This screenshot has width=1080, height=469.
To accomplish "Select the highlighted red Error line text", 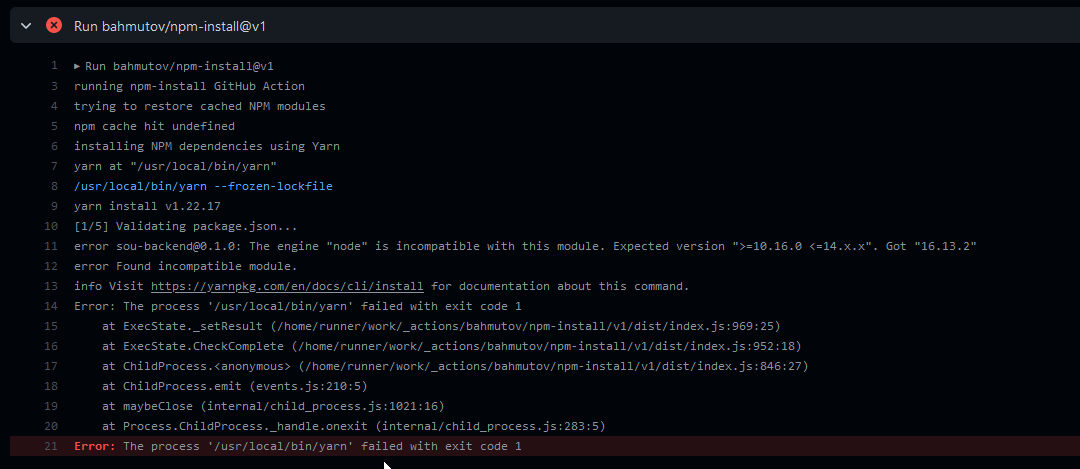I will pos(298,446).
